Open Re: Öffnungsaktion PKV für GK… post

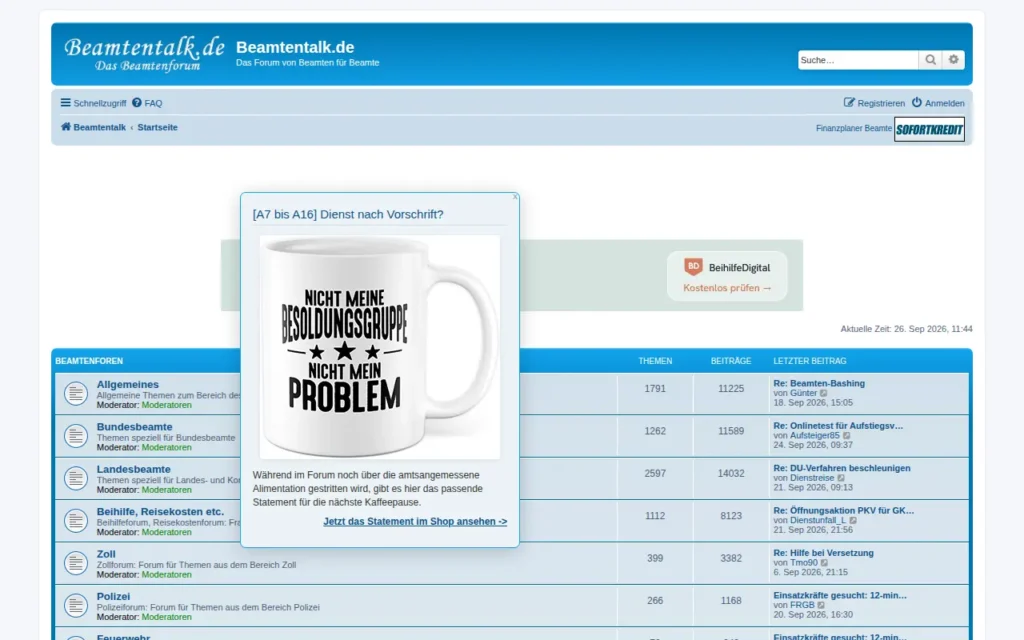coord(844,511)
